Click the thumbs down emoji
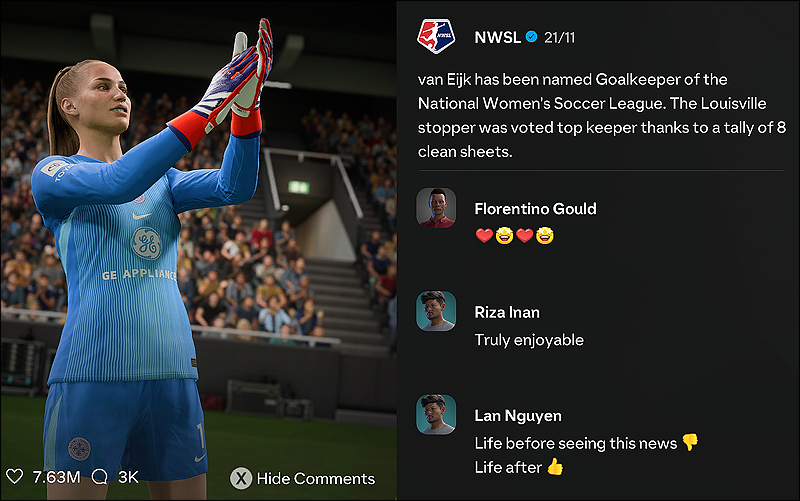This screenshot has height=501, width=800. (690, 442)
